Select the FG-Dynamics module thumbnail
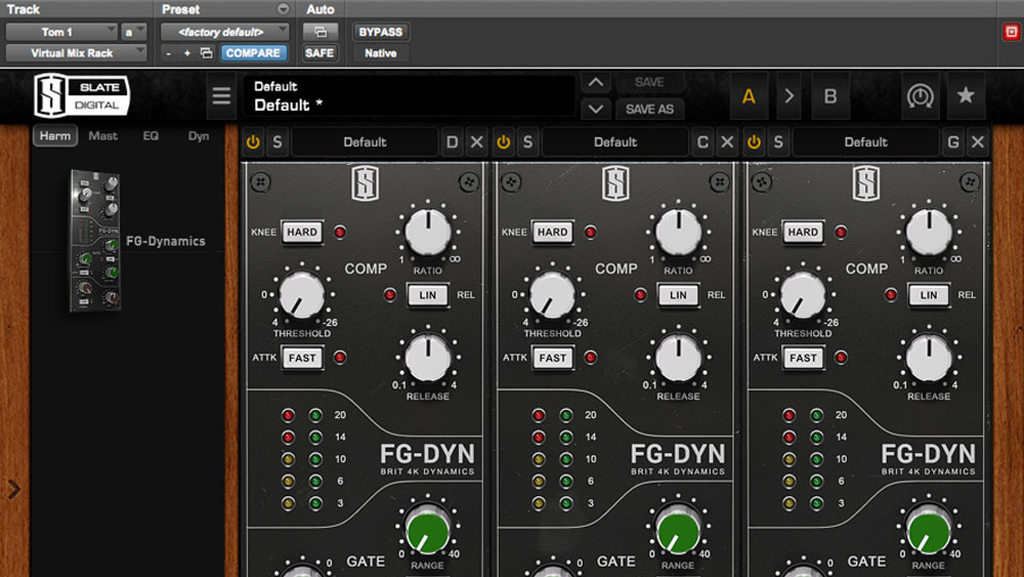Image resolution: width=1024 pixels, height=577 pixels. point(95,241)
